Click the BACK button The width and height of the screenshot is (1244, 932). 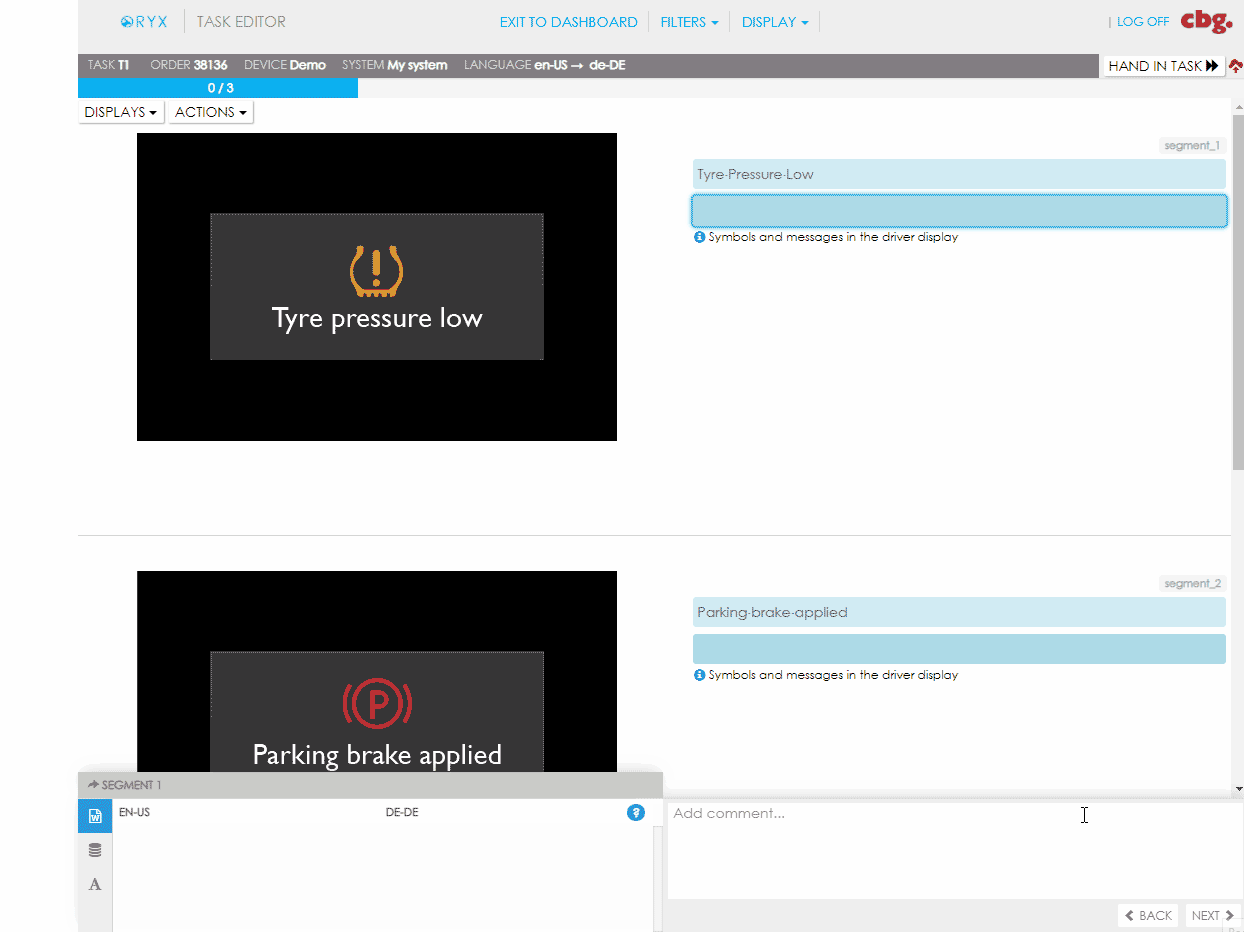click(1148, 915)
